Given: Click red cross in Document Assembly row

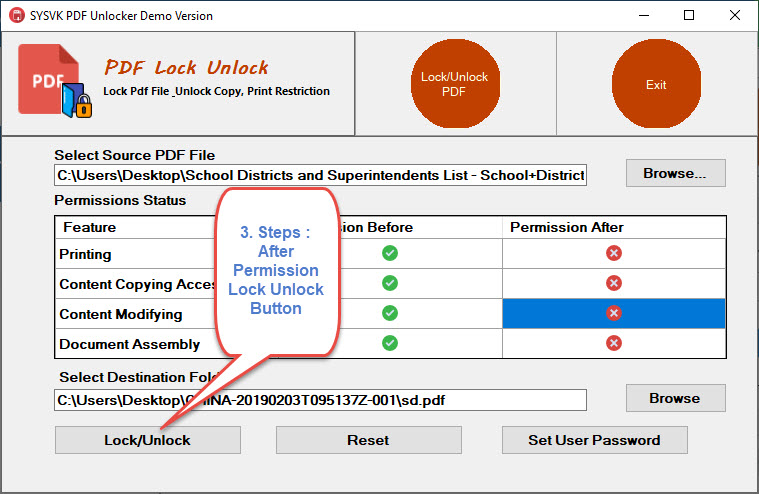Looking at the screenshot, I should [x=614, y=343].
